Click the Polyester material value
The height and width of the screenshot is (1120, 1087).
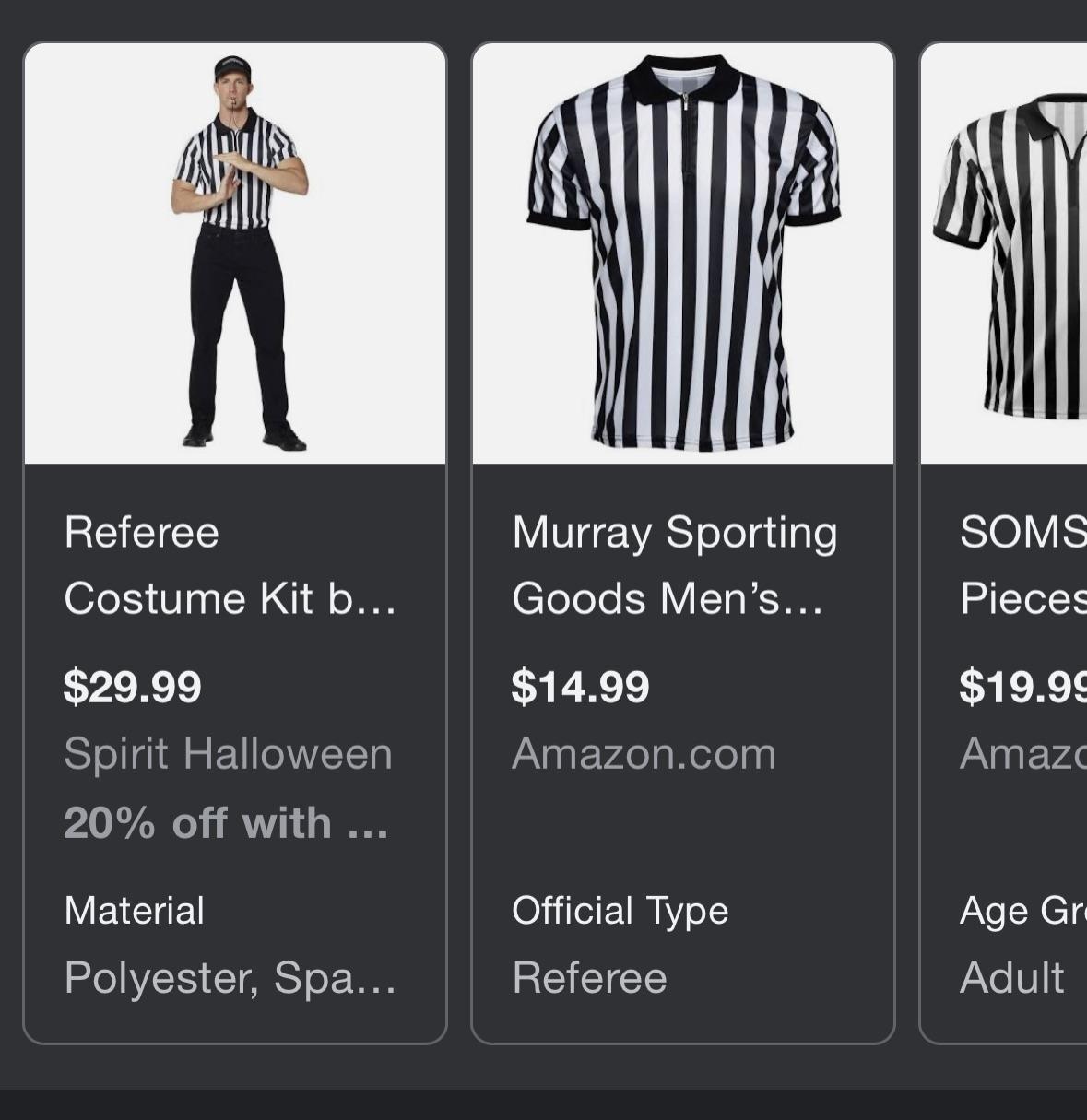pos(230,977)
